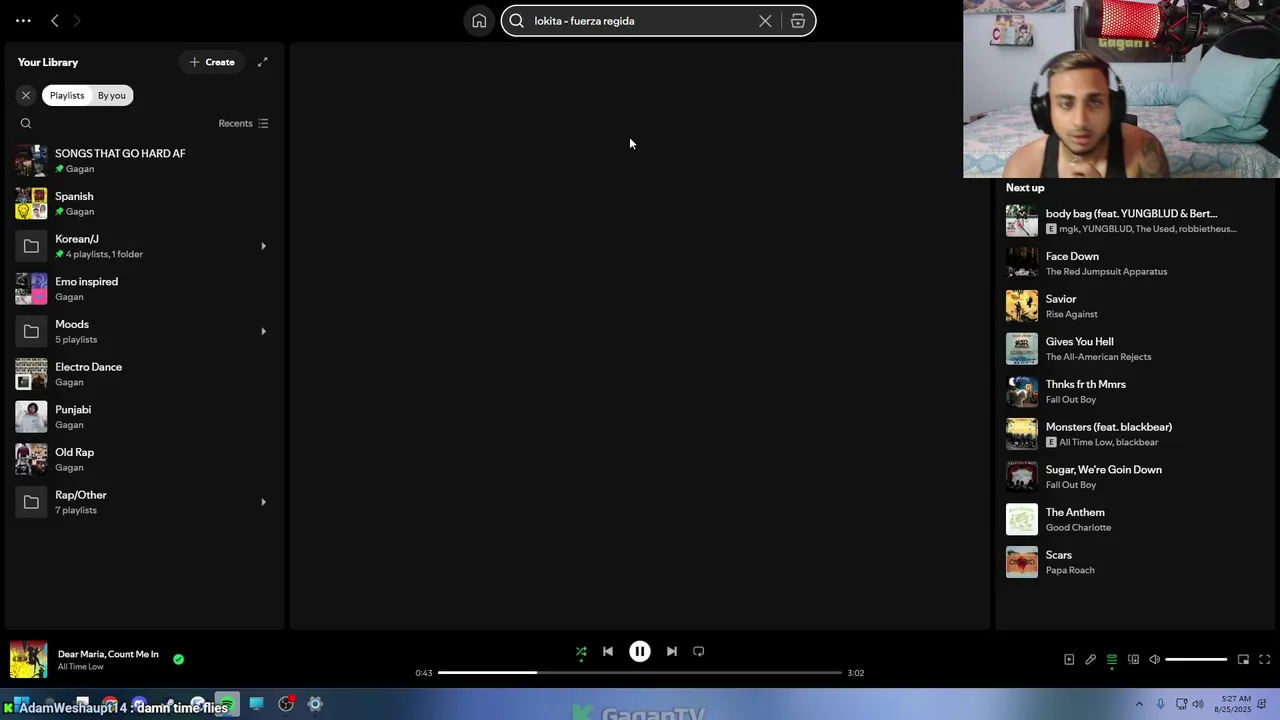1280x720 pixels.
Task: Toggle shuffle mode
Action: coord(581,652)
